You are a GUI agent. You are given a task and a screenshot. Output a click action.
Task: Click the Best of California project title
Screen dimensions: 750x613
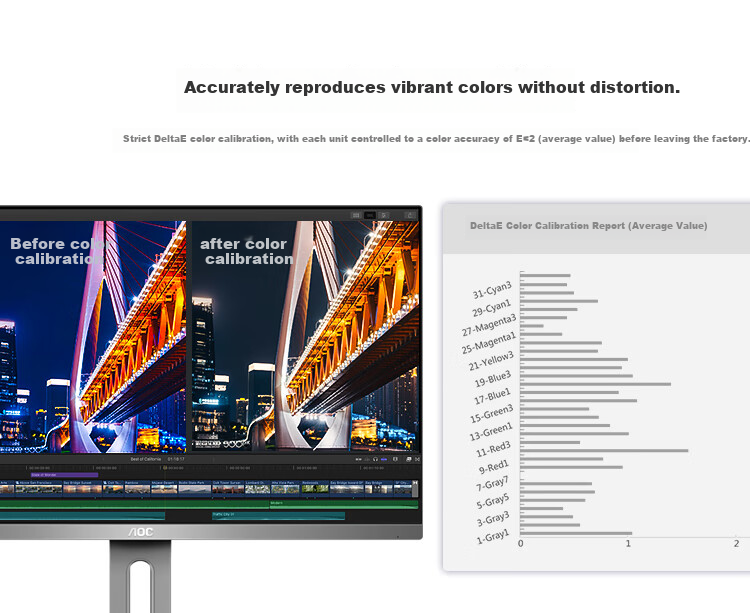pos(145,459)
